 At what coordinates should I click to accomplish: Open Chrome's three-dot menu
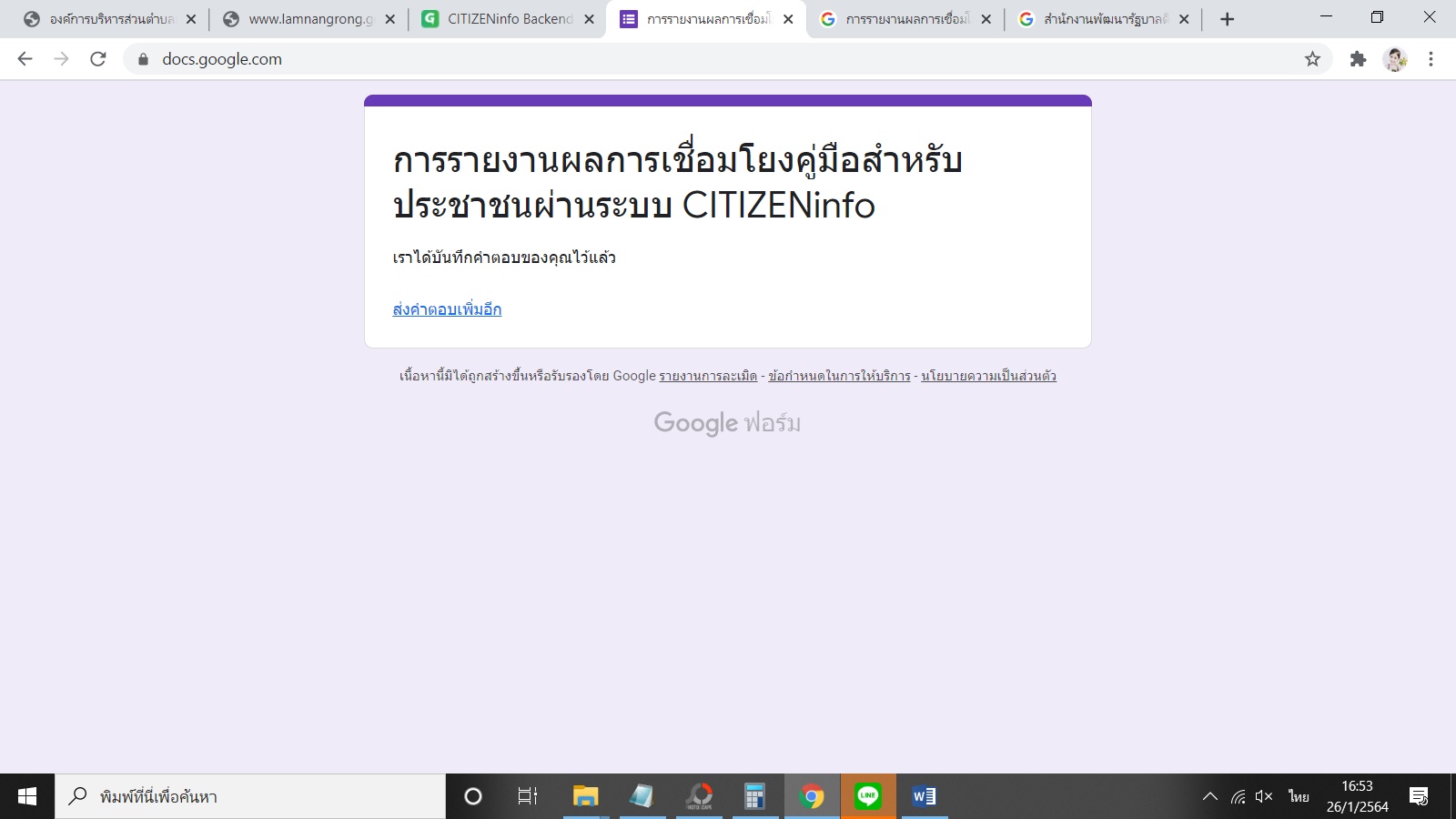pyautogui.click(x=1431, y=59)
